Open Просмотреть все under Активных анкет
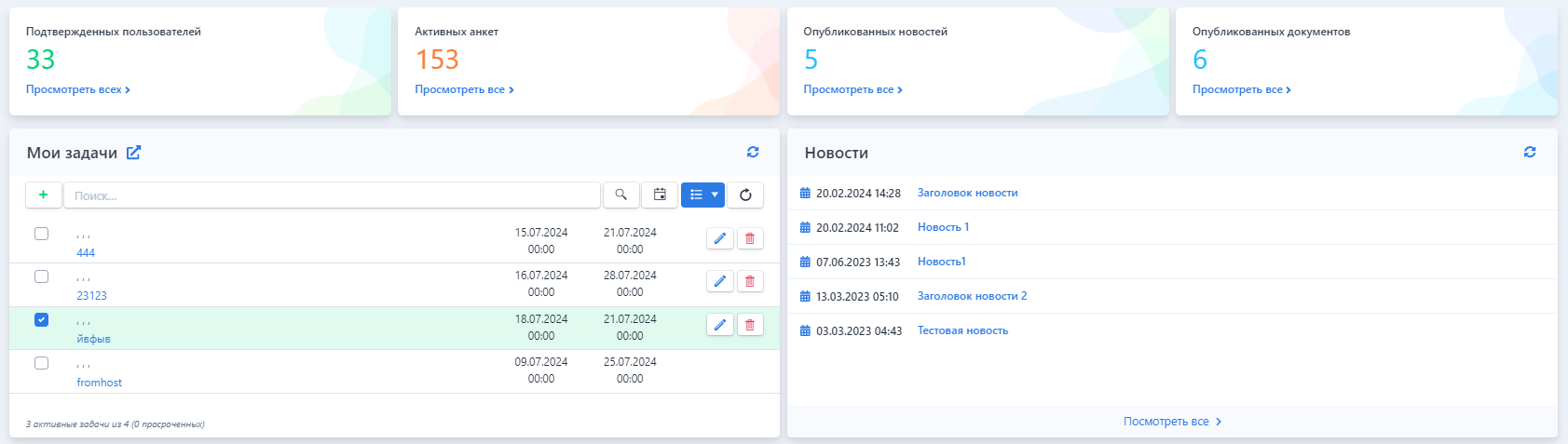 pos(464,89)
